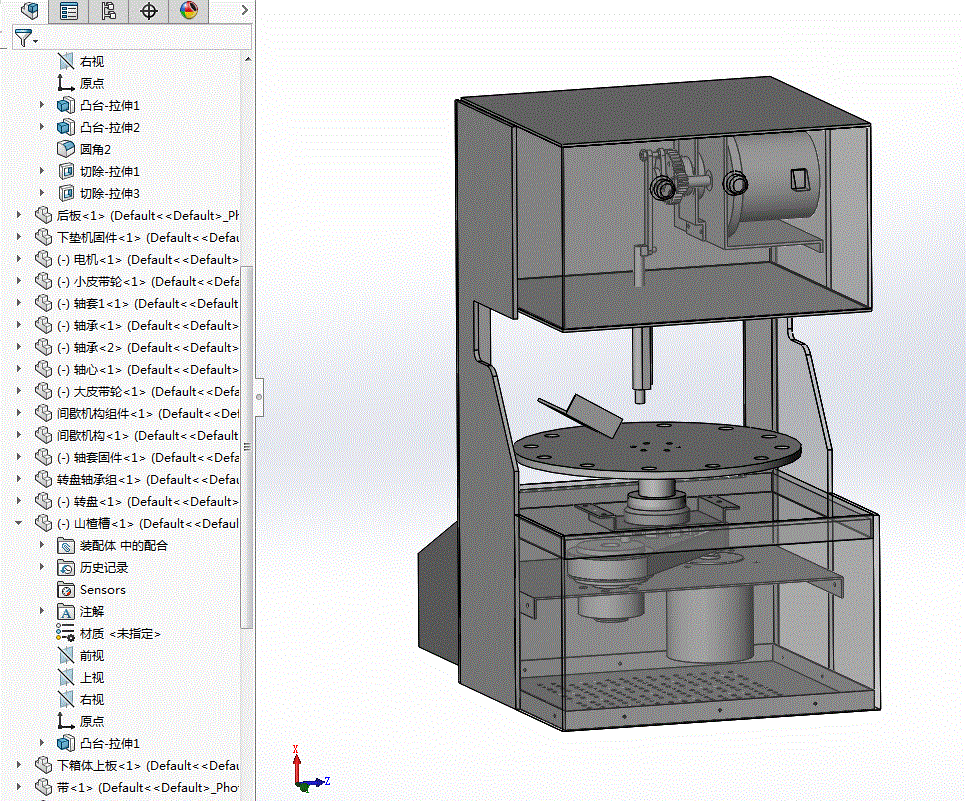966x801 pixels.
Task: Select the (-) 轴套固件<1> part icon
Action: (x=43, y=457)
